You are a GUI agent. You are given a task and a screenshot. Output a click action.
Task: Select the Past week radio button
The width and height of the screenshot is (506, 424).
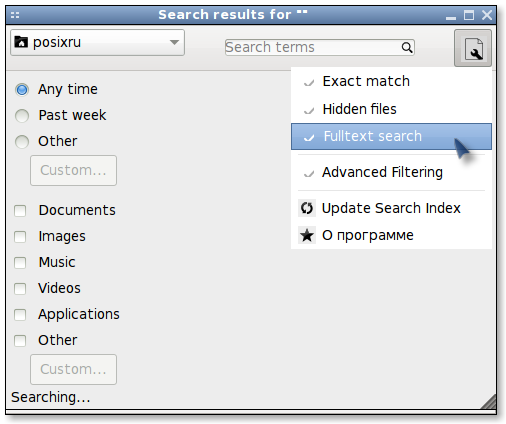click(x=22, y=116)
